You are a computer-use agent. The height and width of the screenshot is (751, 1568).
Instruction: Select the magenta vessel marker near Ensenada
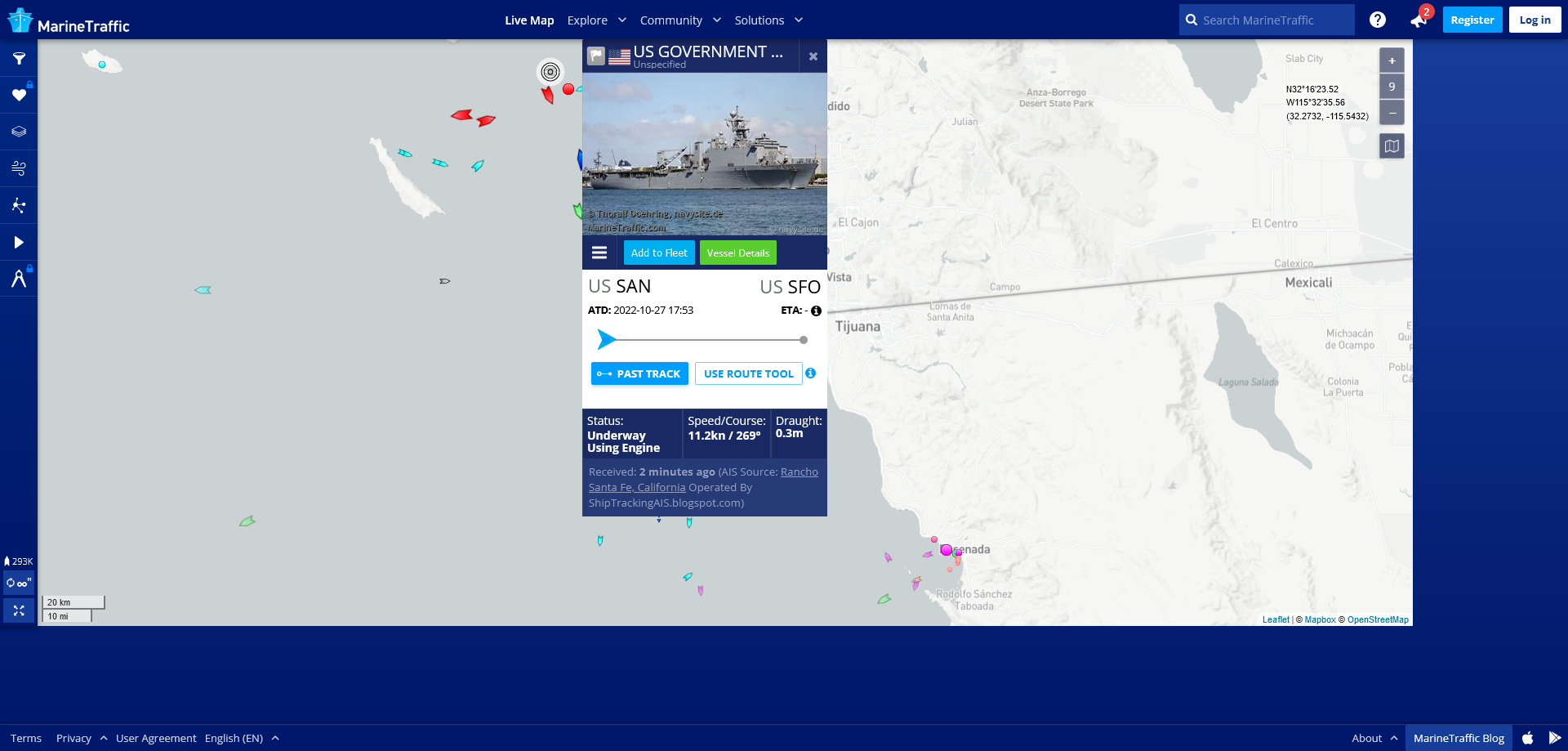pos(946,550)
